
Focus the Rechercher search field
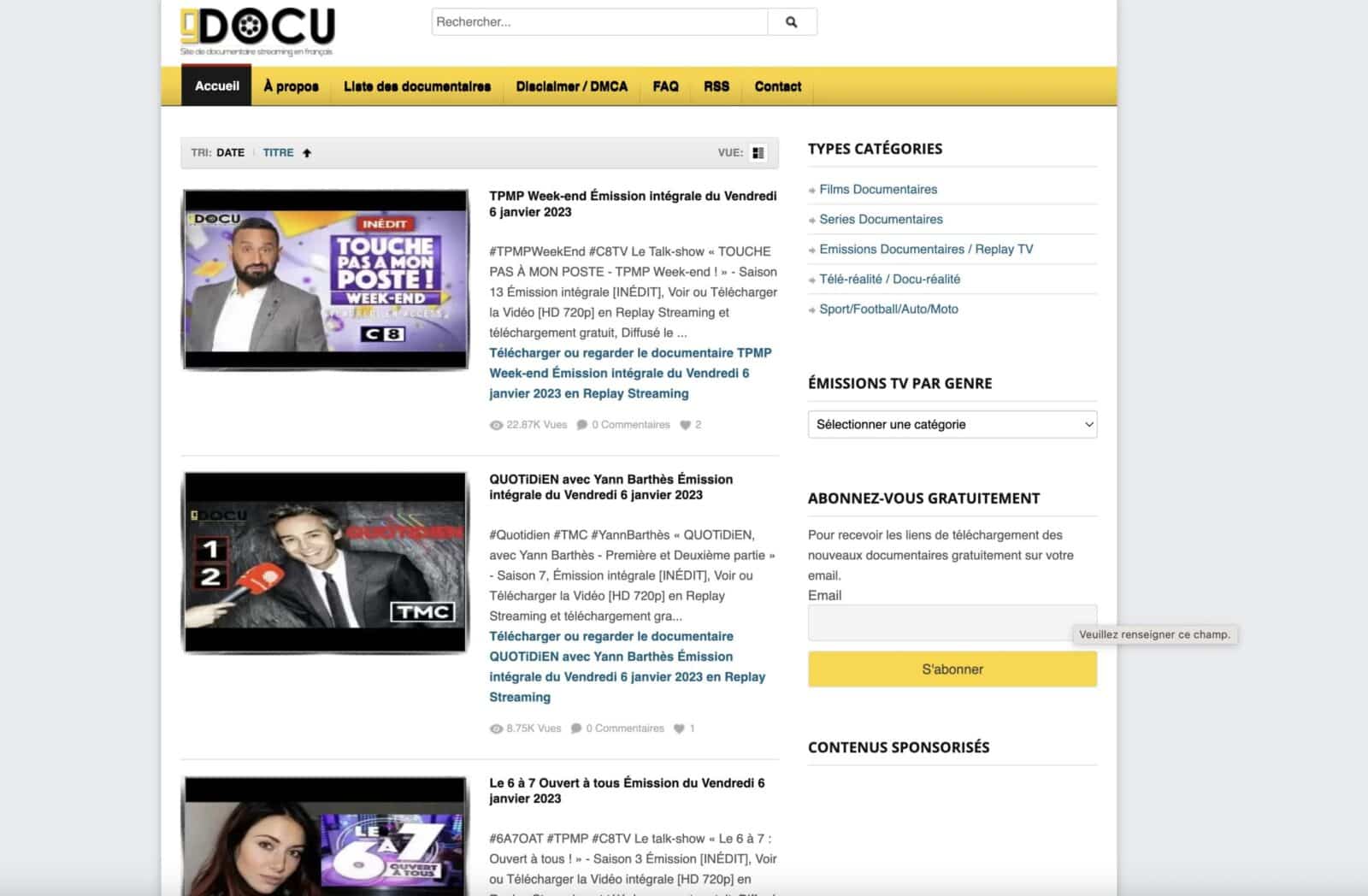[598, 22]
